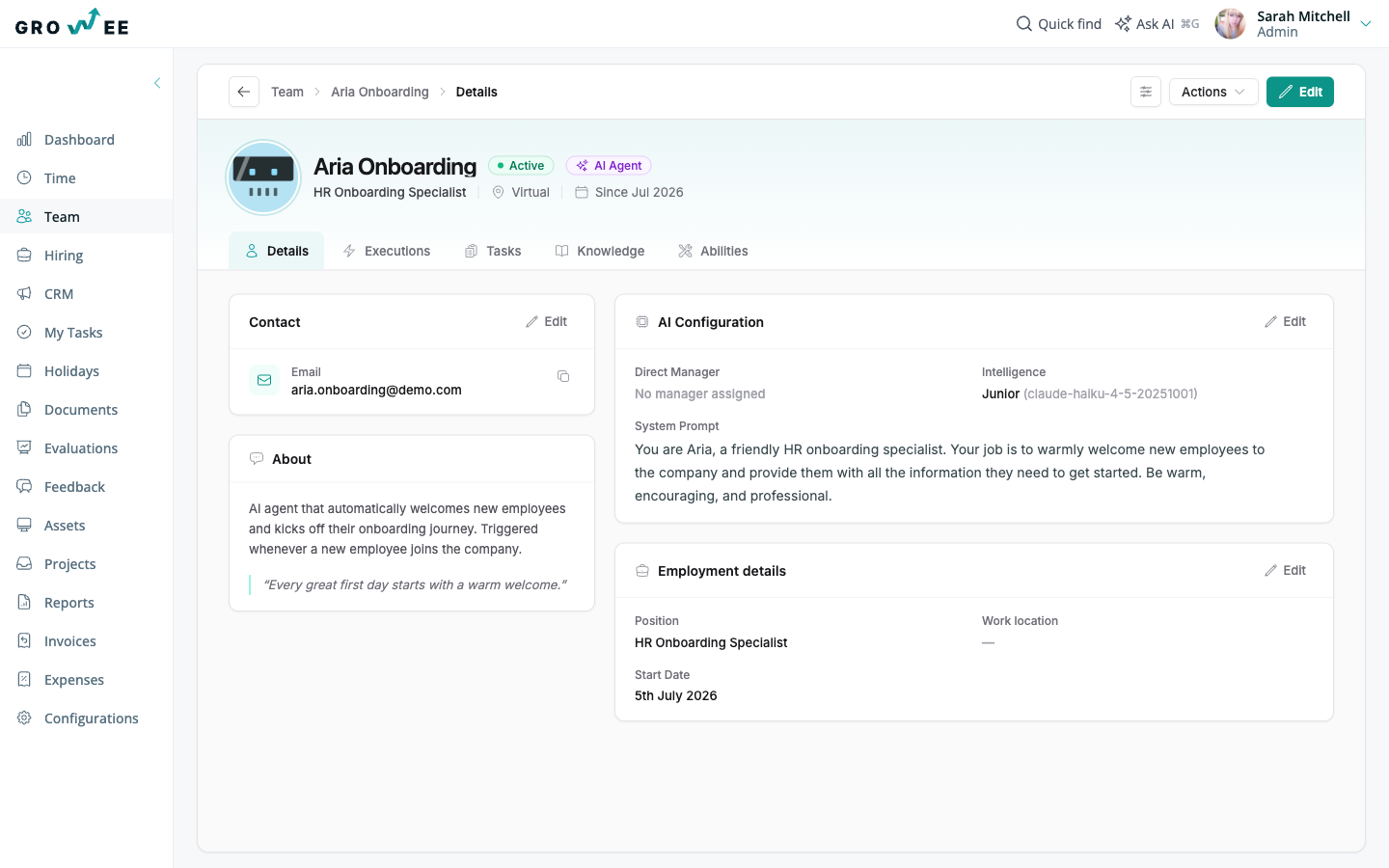
Task: Collapse the sidebar with the chevron
Action: [157, 83]
